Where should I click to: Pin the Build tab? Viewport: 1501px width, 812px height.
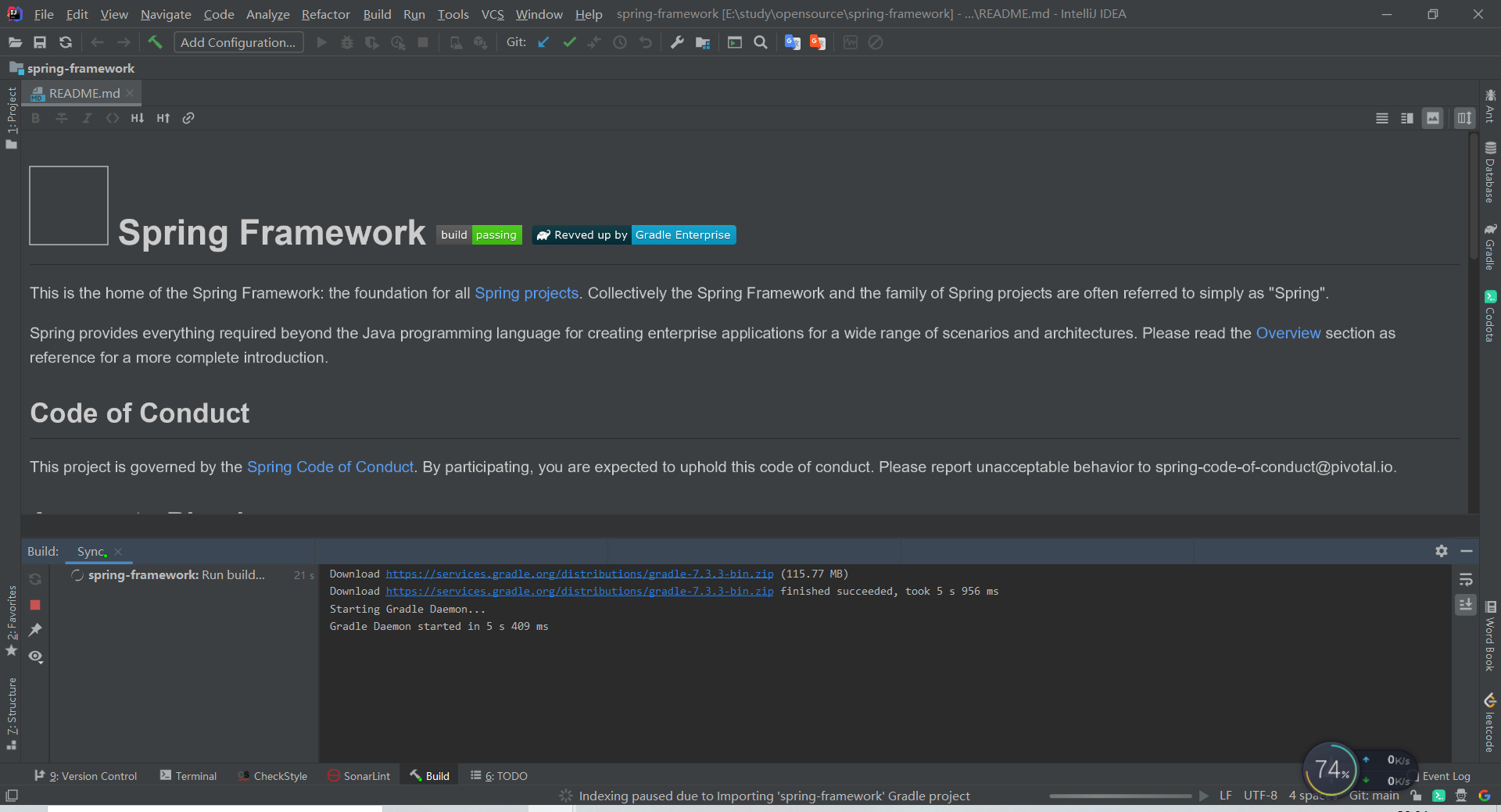pyautogui.click(x=35, y=630)
